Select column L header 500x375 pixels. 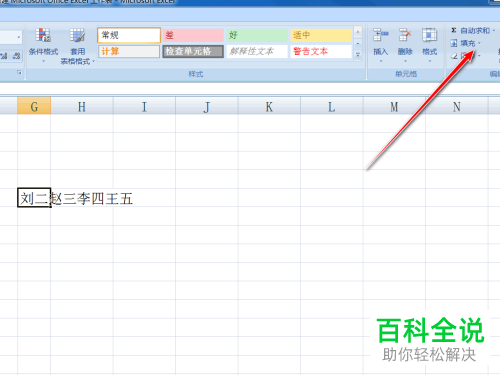pos(332,106)
